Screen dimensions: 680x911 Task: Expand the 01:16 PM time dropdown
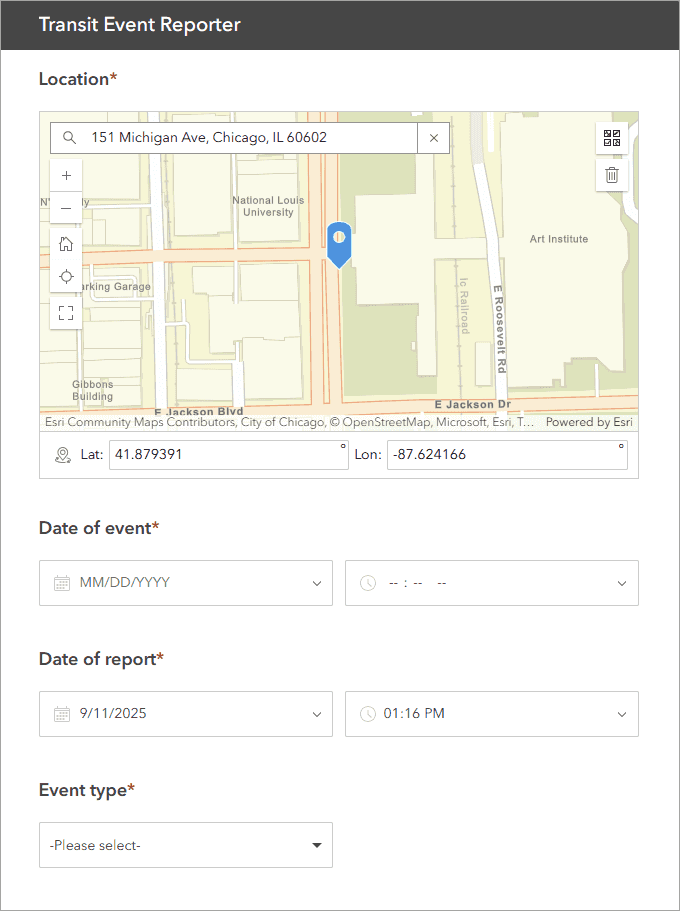coord(622,714)
